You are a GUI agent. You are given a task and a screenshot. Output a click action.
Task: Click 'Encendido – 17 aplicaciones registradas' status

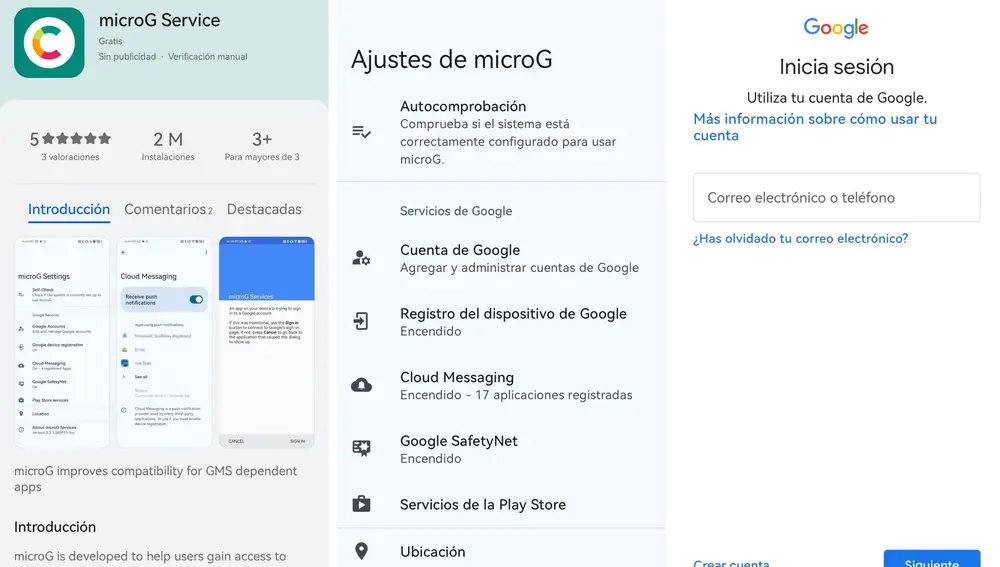(x=516, y=395)
